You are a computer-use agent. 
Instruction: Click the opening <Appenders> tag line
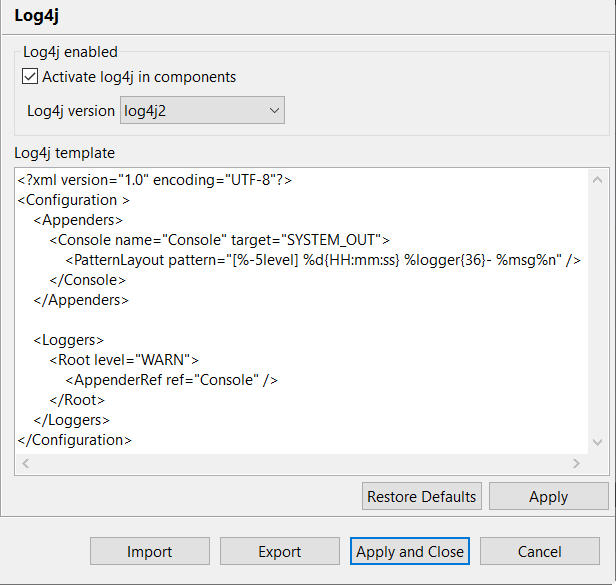coord(78,220)
